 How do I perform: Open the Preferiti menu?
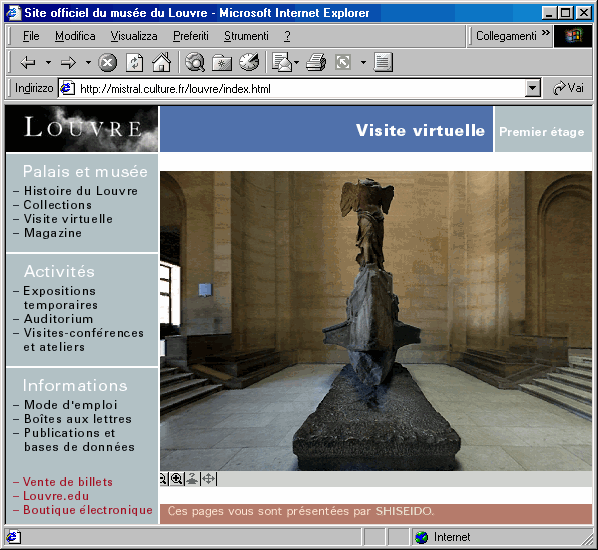click(x=191, y=36)
